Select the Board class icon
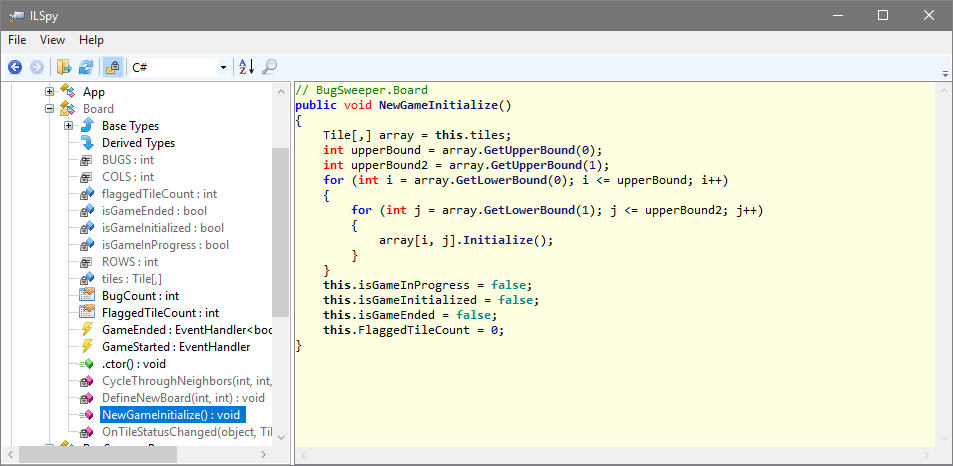953x466 pixels. coord(67,108)
